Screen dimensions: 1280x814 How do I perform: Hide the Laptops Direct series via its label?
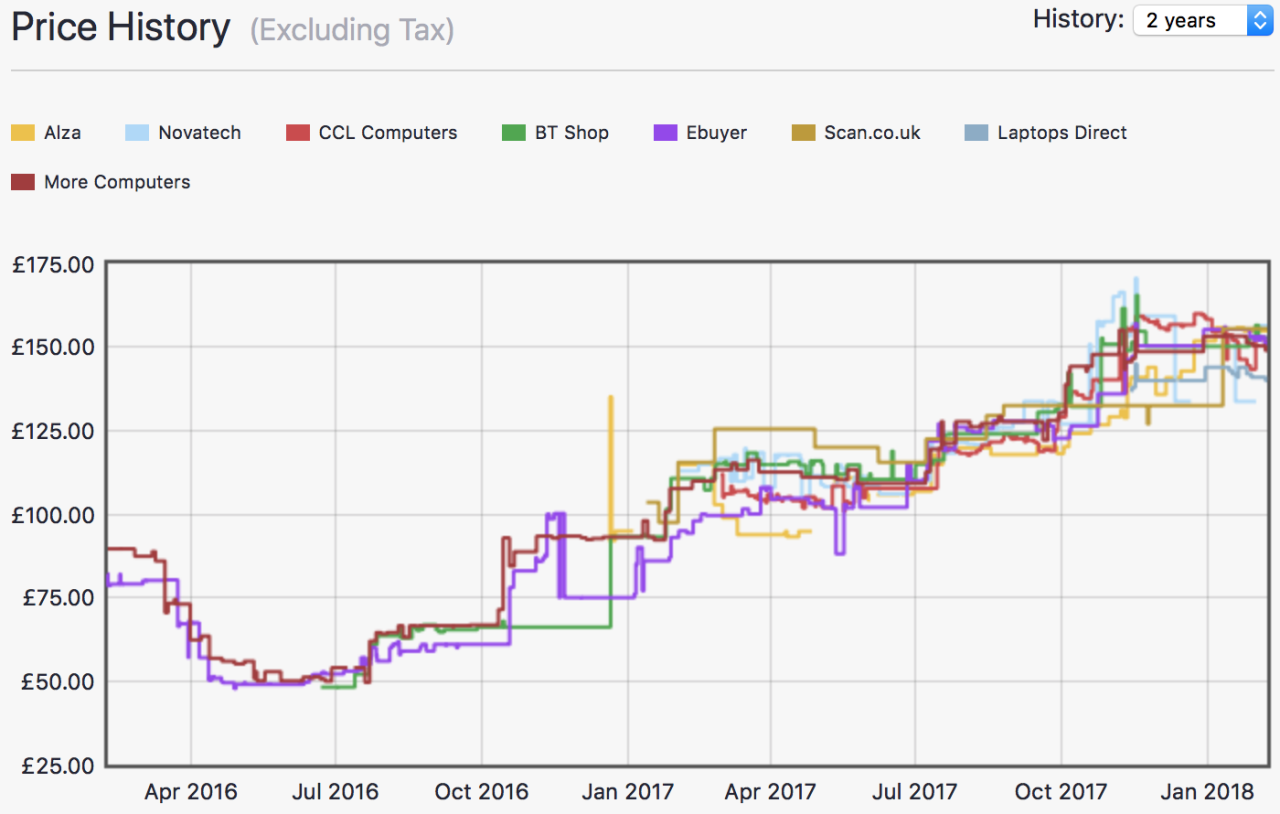[x=1061, y=133]
